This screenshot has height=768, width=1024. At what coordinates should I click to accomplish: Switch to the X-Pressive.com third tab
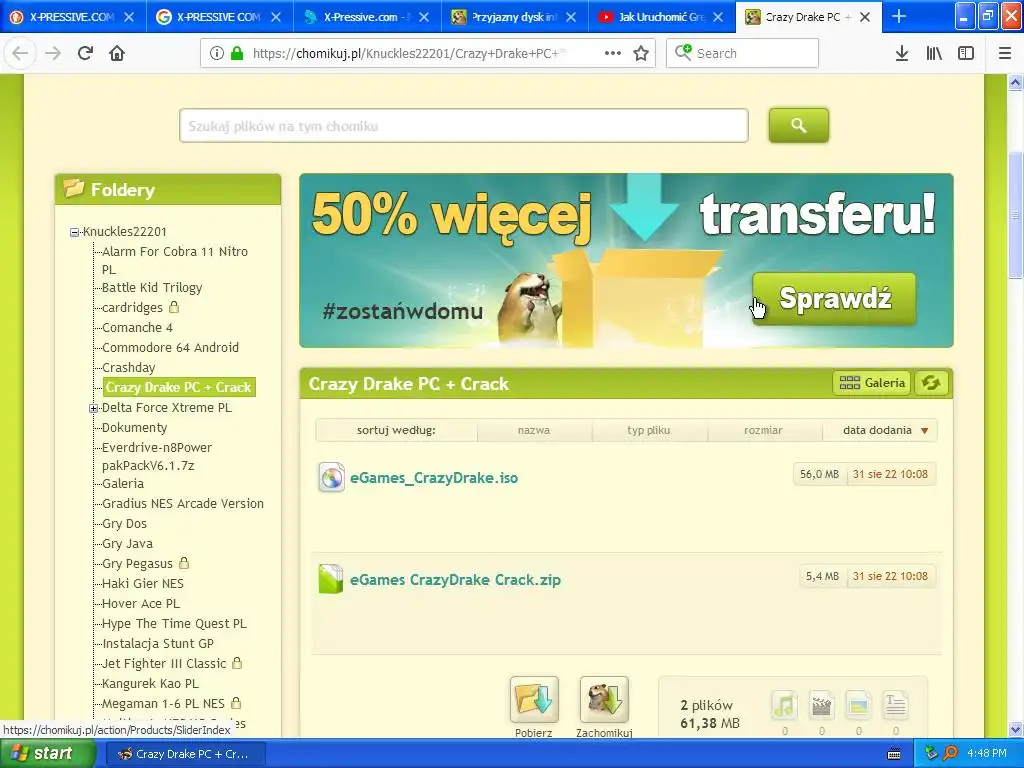[366, 17]
